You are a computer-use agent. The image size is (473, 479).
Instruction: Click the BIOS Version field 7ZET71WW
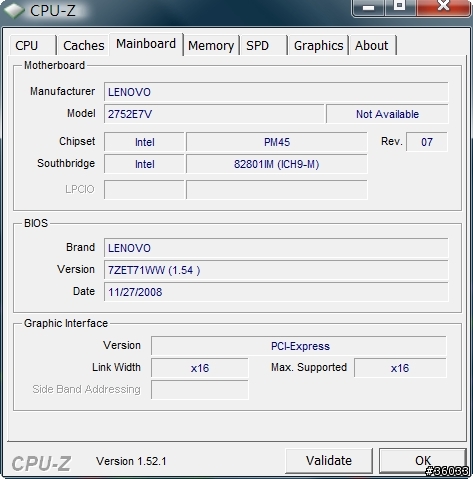[276, 270]
